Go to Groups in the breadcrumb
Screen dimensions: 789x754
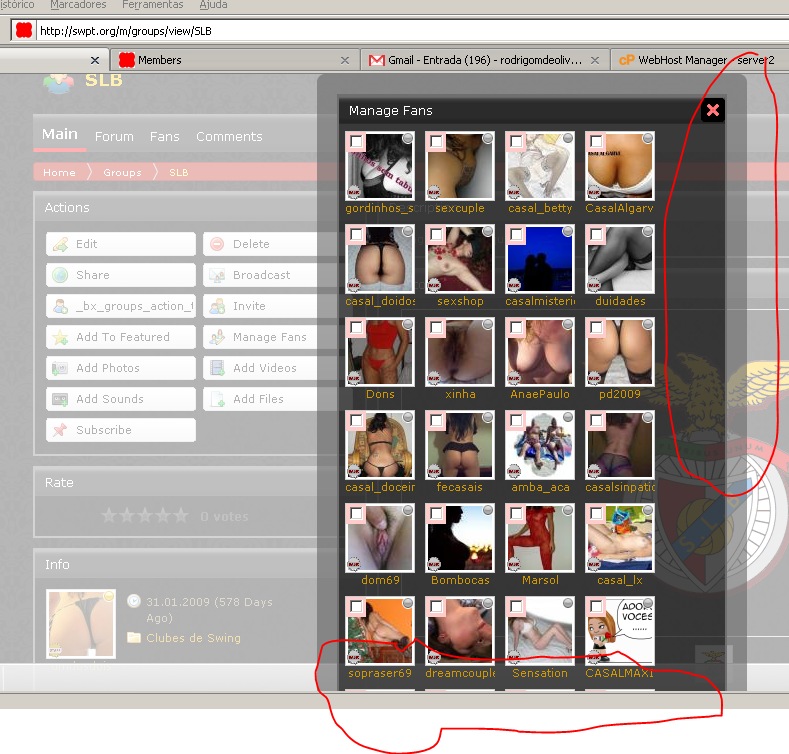pyautogui.click(x=122, y=172)
